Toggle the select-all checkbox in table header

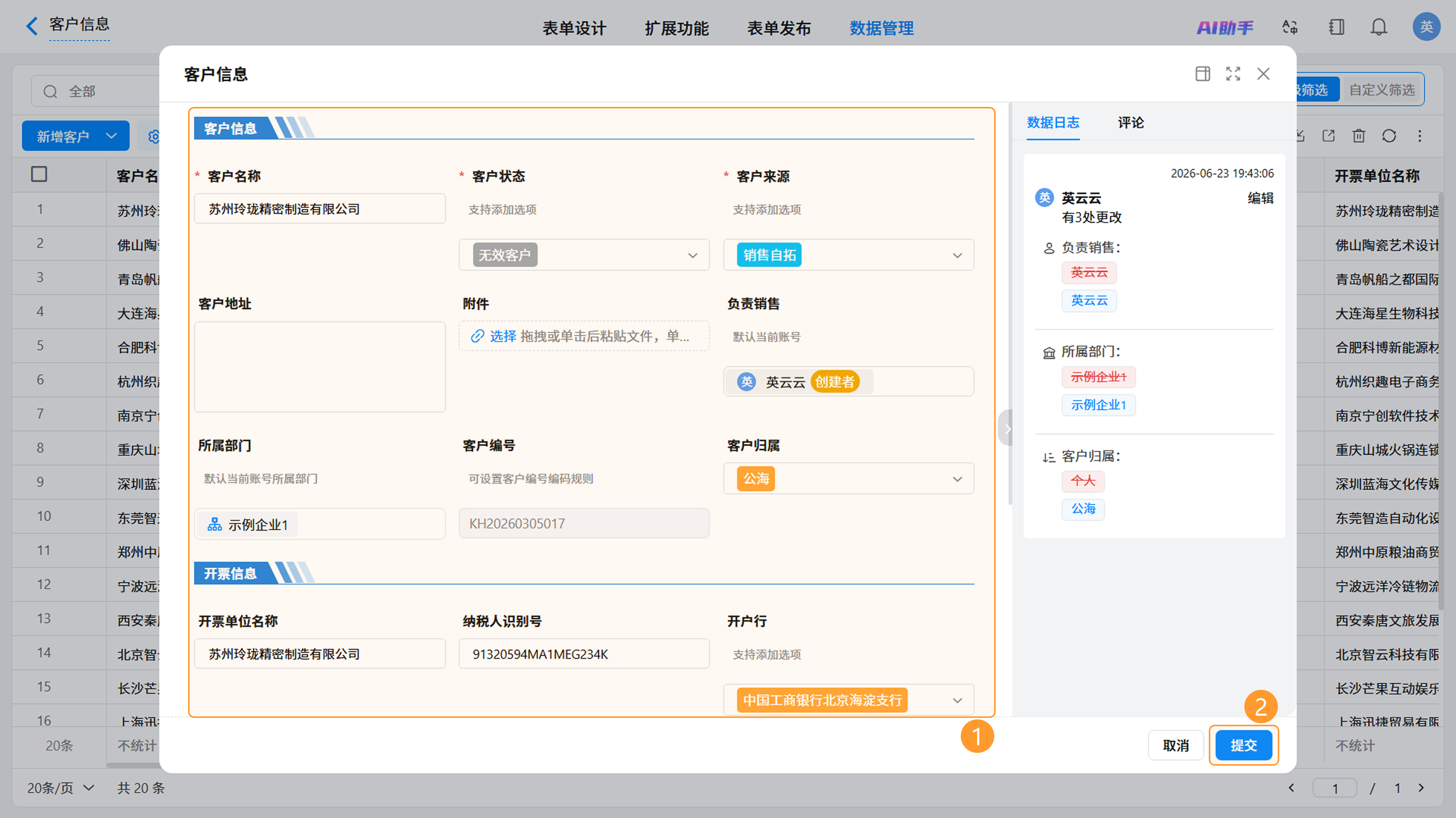(x=39, y=174)
